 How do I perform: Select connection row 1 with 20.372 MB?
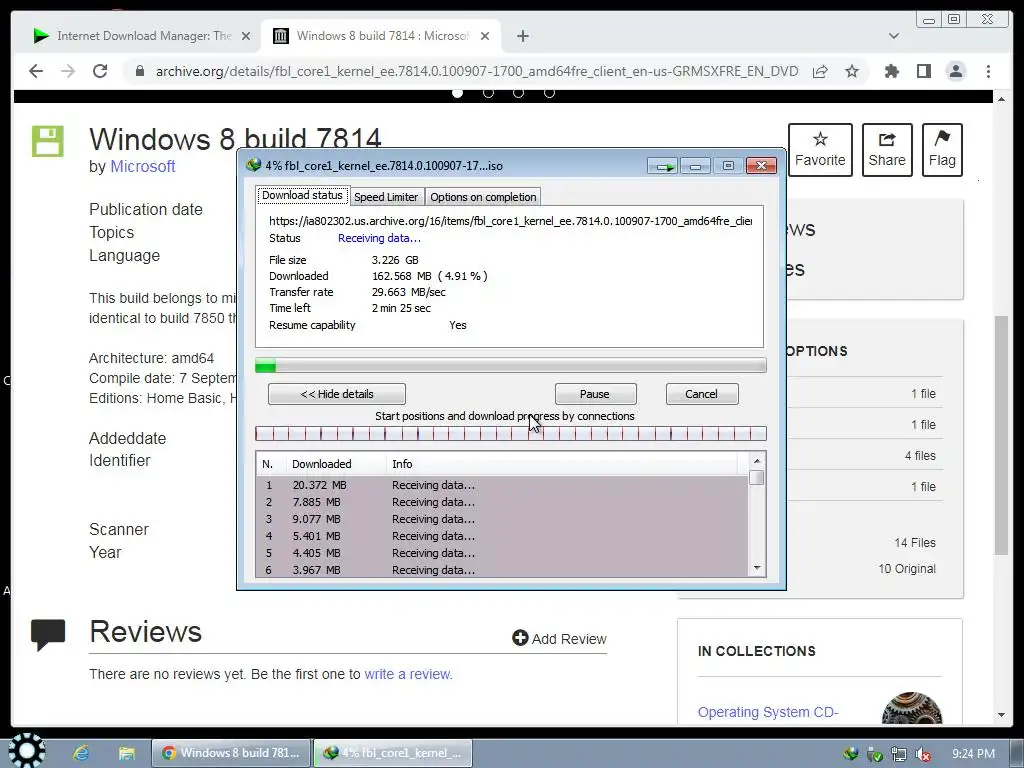pyautogui.click(x=502, y=485)
